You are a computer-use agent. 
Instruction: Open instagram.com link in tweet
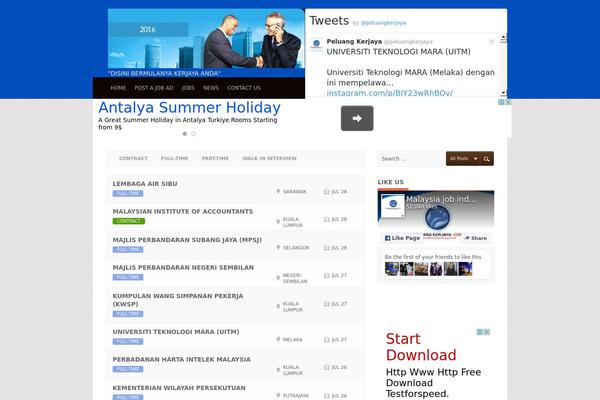coord(390,93)
